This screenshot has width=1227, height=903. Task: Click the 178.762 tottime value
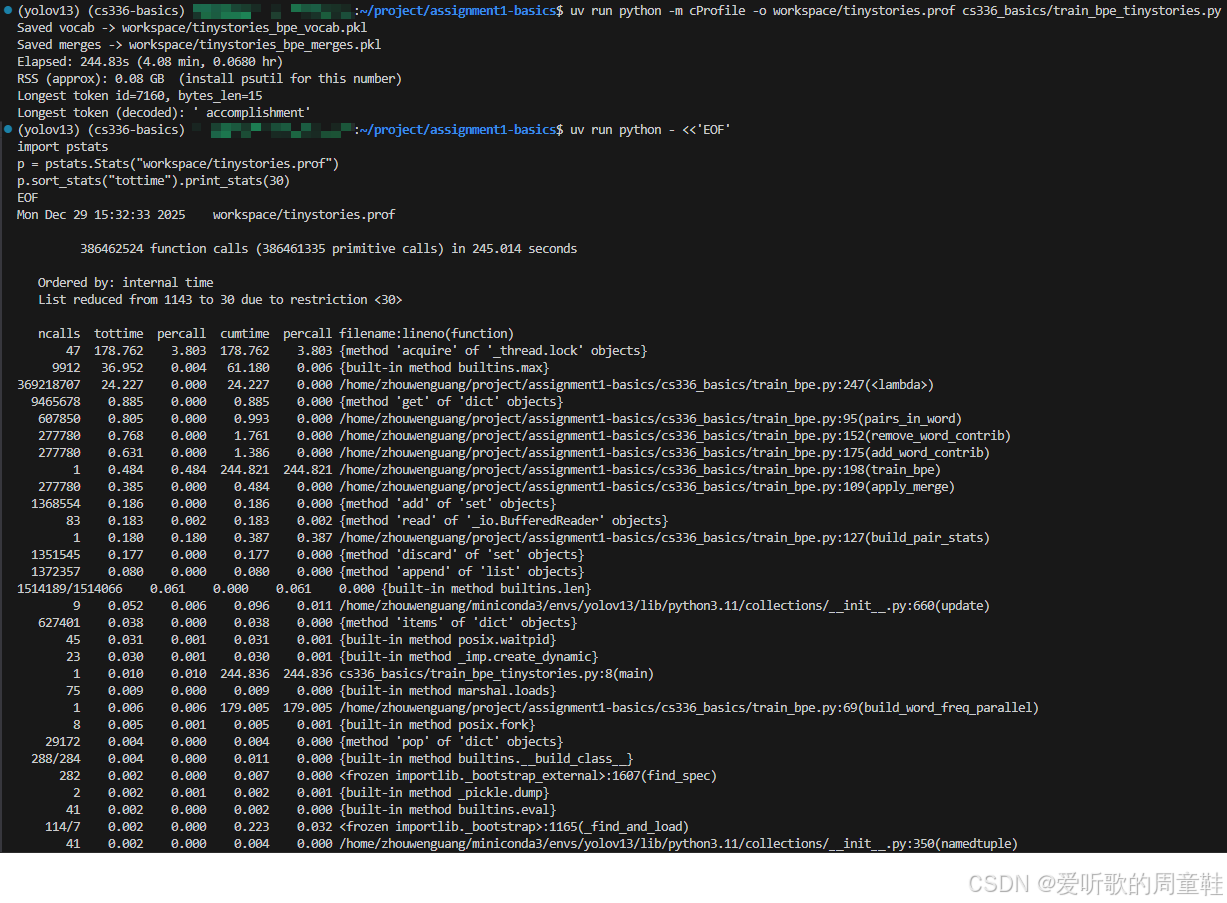(119, 351)
